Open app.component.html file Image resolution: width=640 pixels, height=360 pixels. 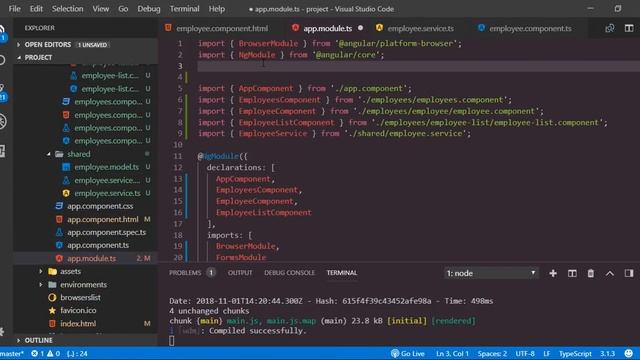(x=103, y=219)
